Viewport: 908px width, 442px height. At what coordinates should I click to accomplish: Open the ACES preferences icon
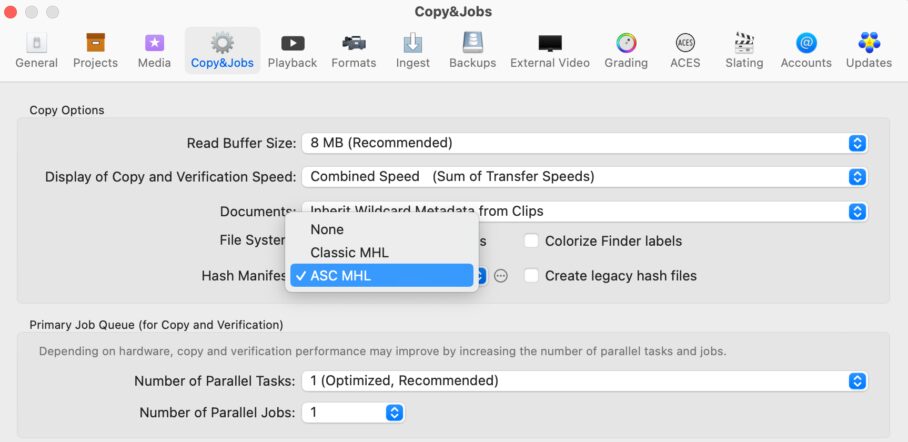(685, 51)
